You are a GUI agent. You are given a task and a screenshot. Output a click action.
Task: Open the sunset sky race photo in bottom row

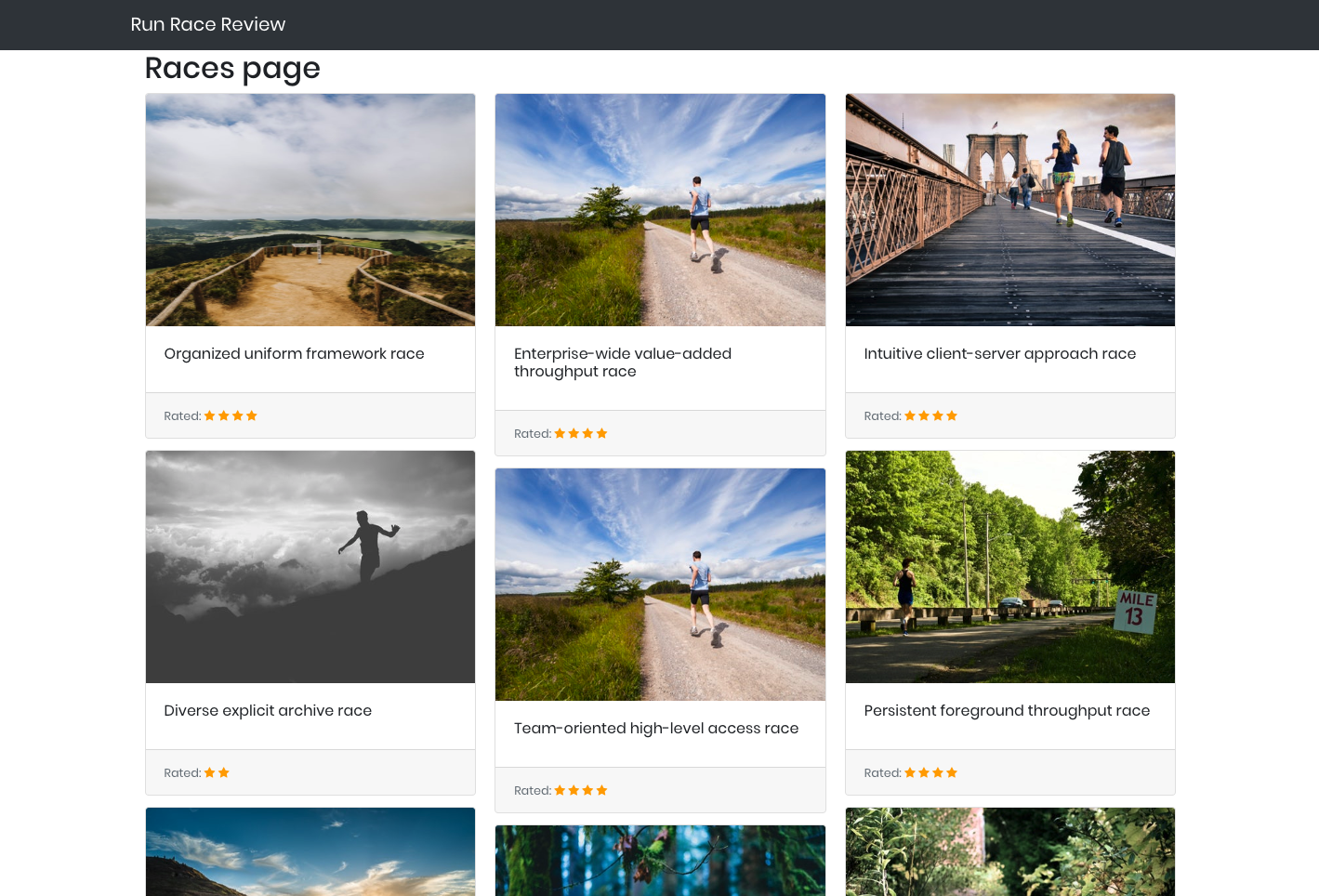click(310, 851)
